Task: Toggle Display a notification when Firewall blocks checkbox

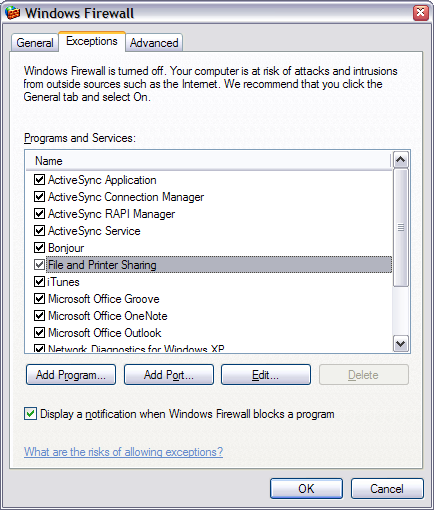Action: pyautogui.click(x=30, y=414)
